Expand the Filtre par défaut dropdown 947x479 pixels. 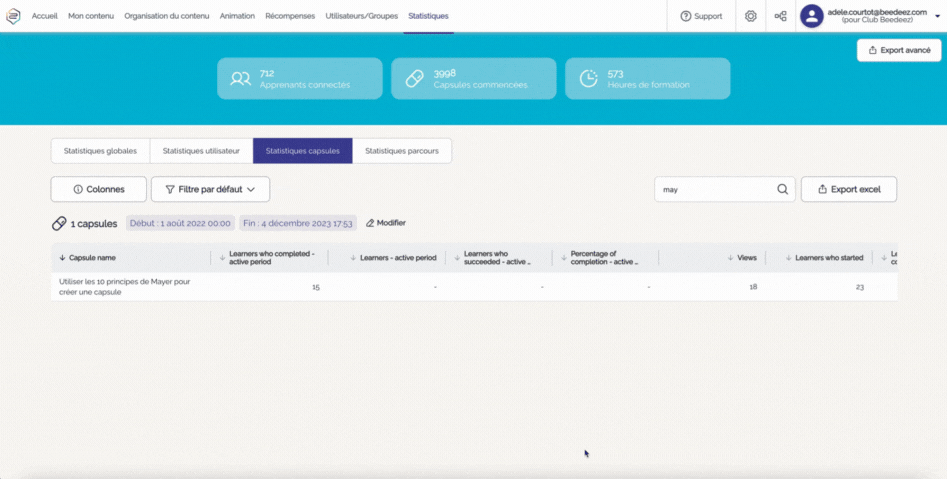click(x=210, y=189)
